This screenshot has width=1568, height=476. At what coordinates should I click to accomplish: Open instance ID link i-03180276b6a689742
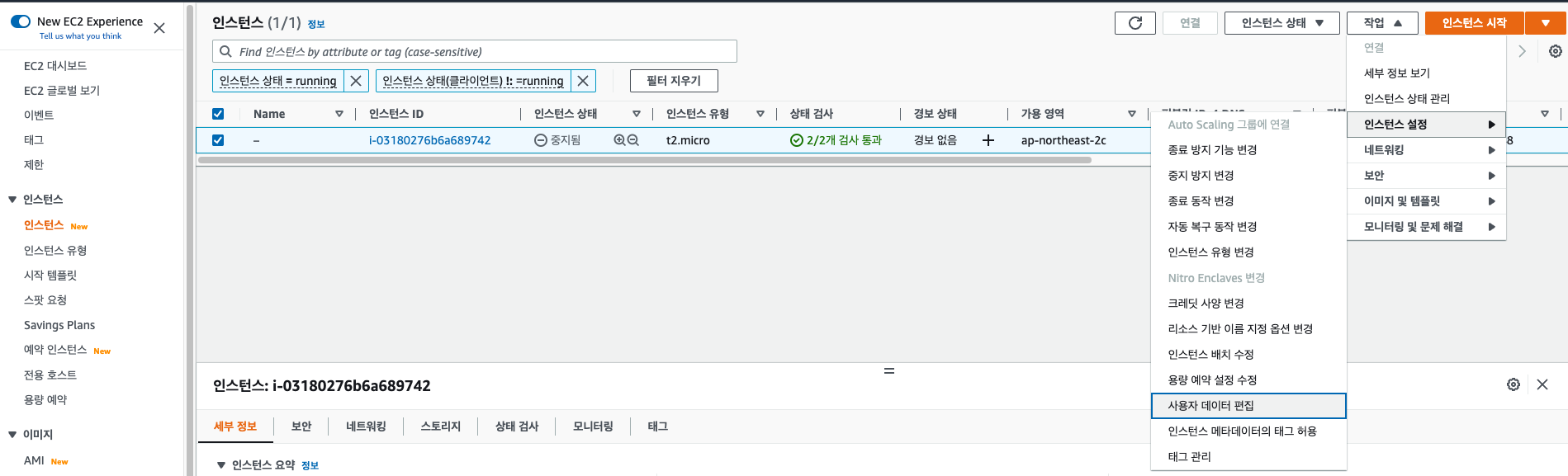(x=429, y=140)
